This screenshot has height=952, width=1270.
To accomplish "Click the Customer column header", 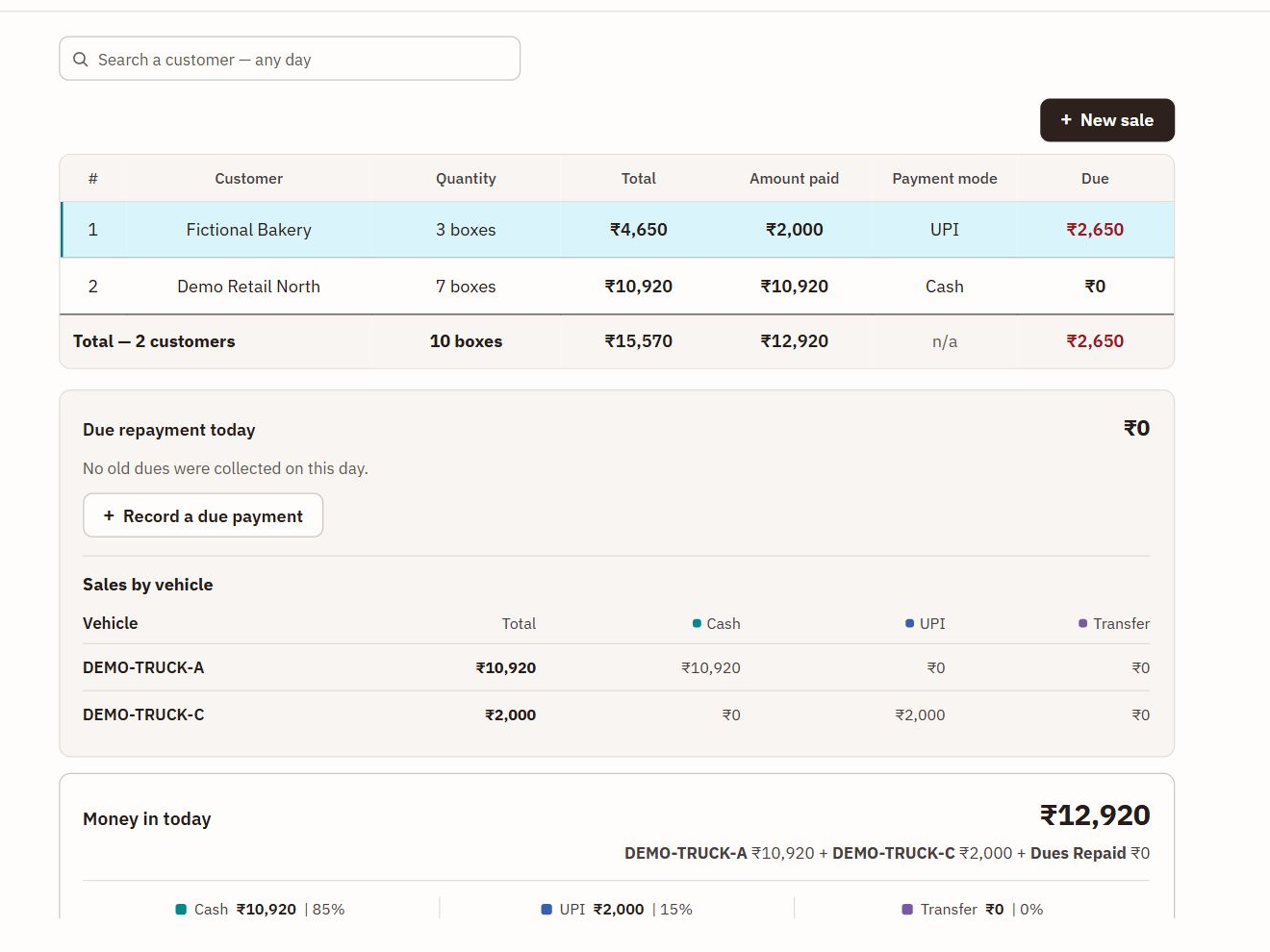I will click(249, 179).
